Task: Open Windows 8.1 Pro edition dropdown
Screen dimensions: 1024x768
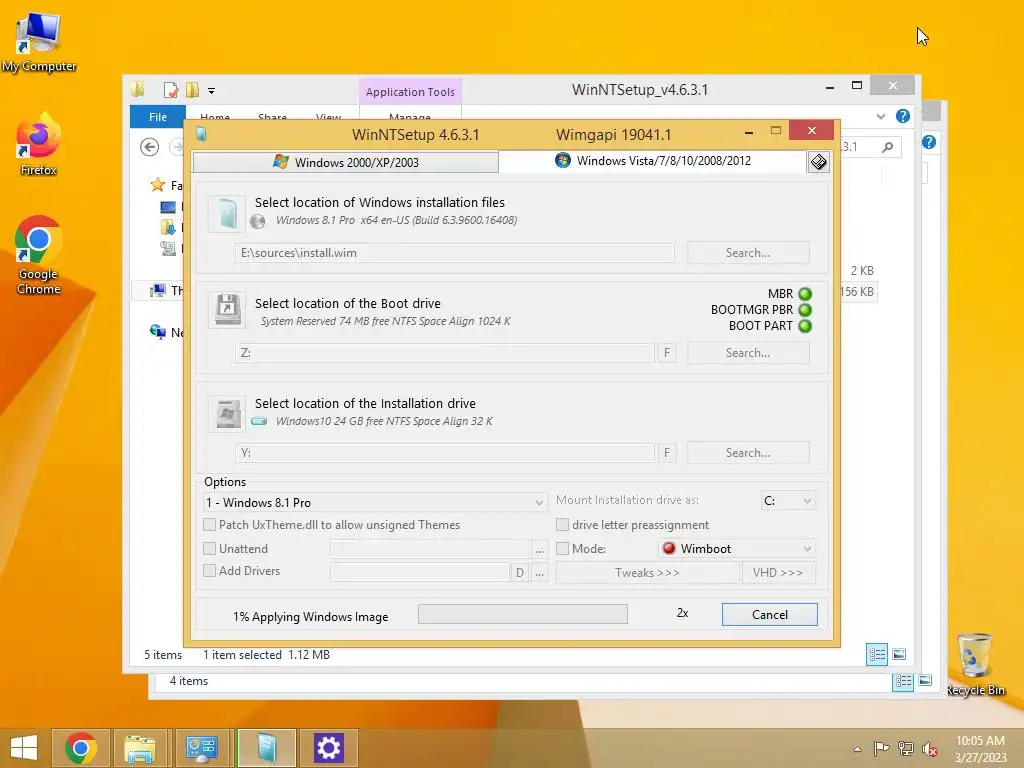Action: tap(374, 502)
